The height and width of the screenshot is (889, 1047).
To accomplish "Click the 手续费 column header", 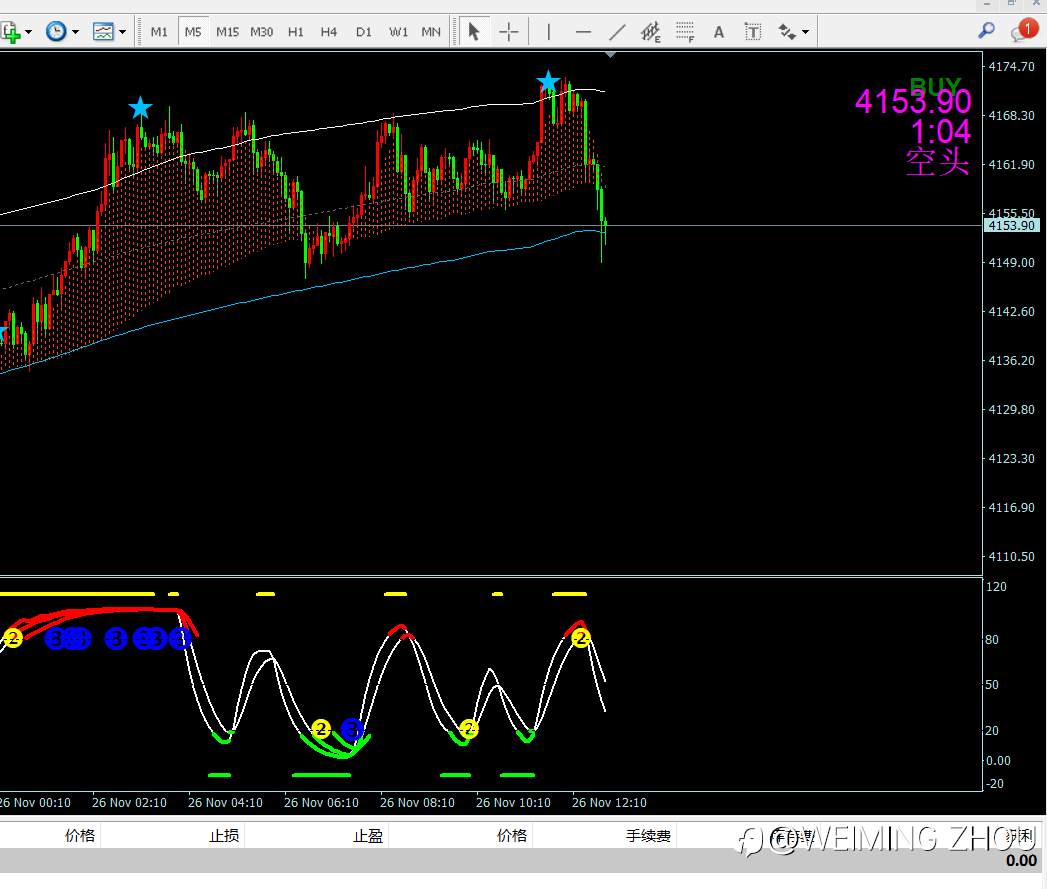I will coord(648,836).
